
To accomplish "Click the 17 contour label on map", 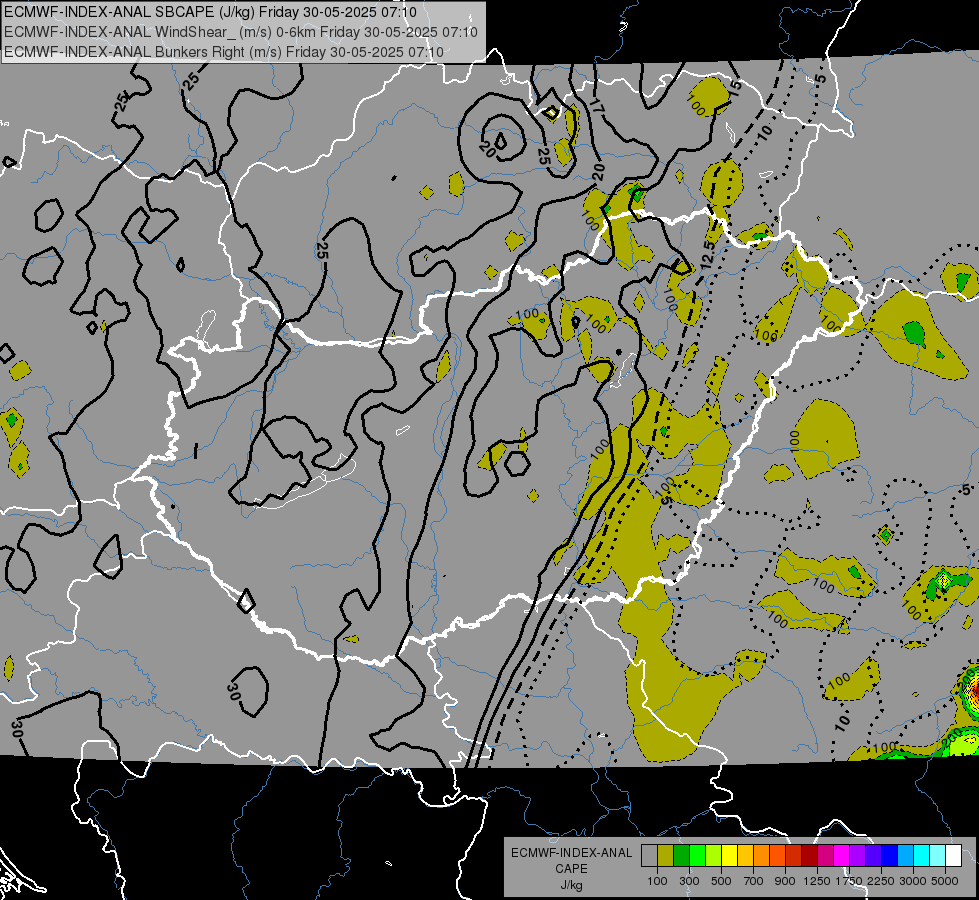I will [596, 106].
